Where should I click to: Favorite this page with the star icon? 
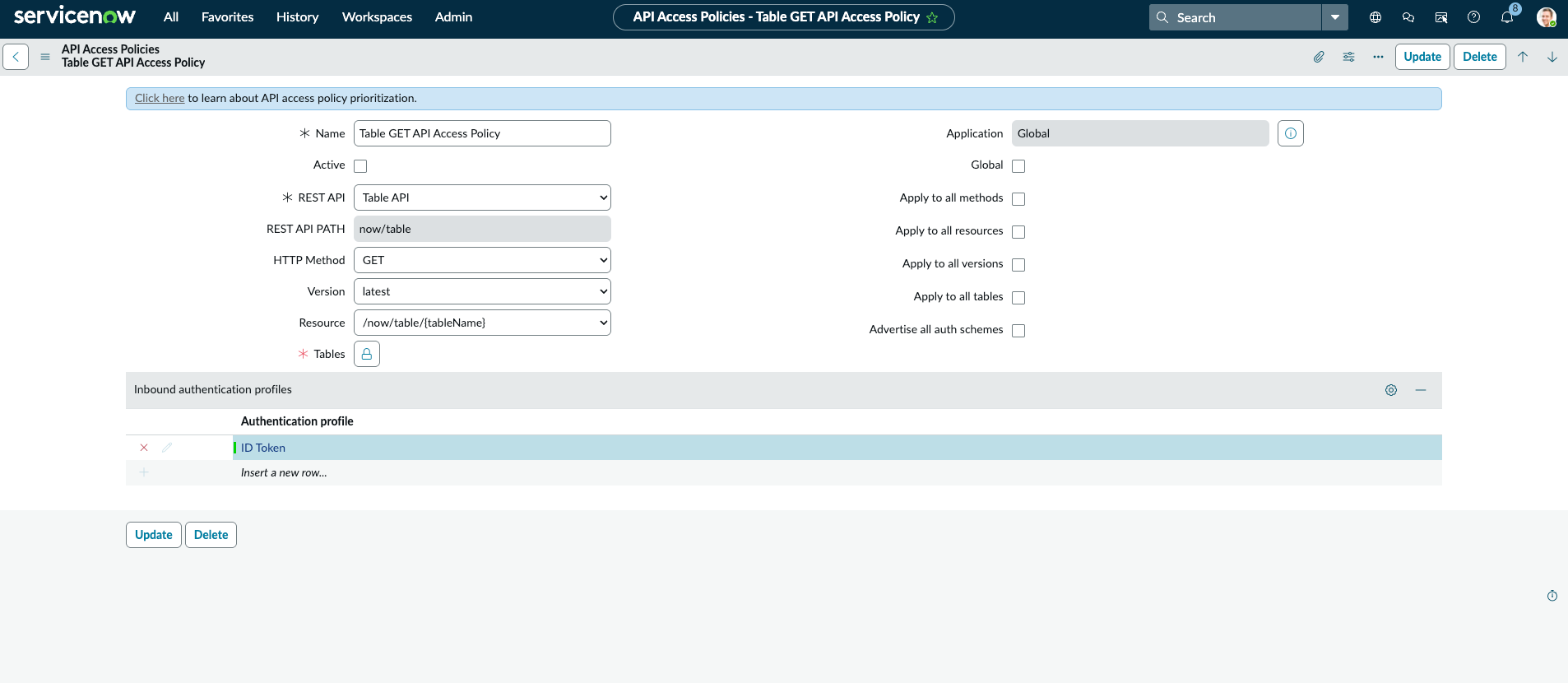pyautogui.click(x=932, y=17)
